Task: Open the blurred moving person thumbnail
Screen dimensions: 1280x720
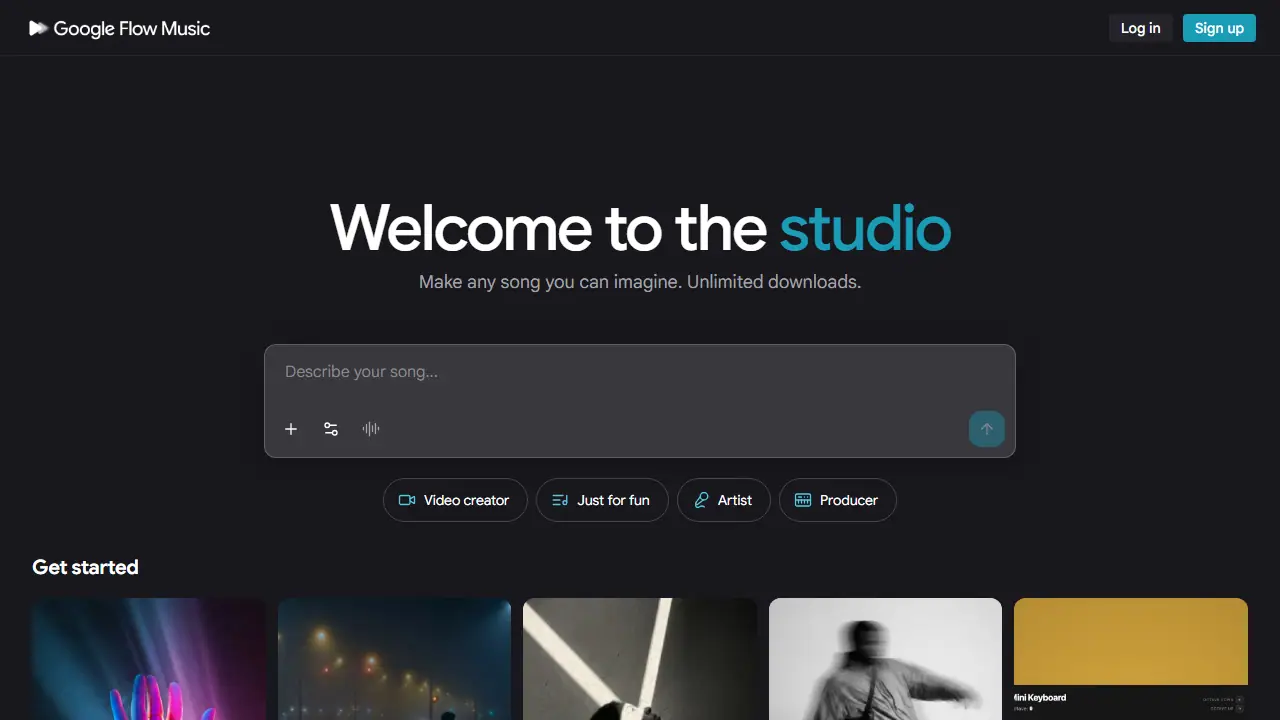Action: coord(885,659)
